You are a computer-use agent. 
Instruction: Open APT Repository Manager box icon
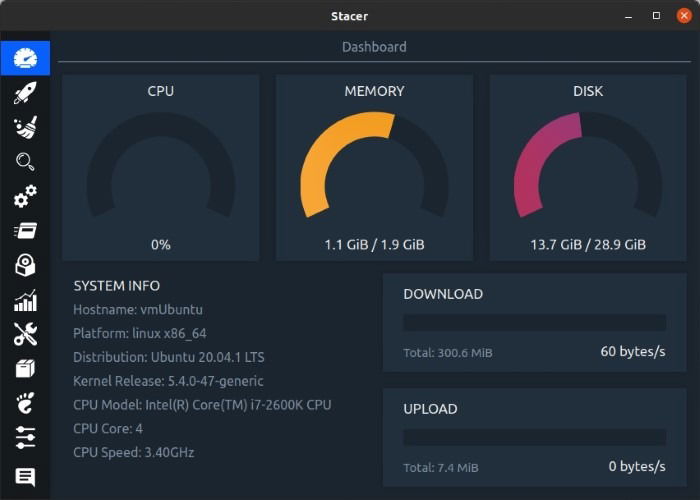(25, 369)
